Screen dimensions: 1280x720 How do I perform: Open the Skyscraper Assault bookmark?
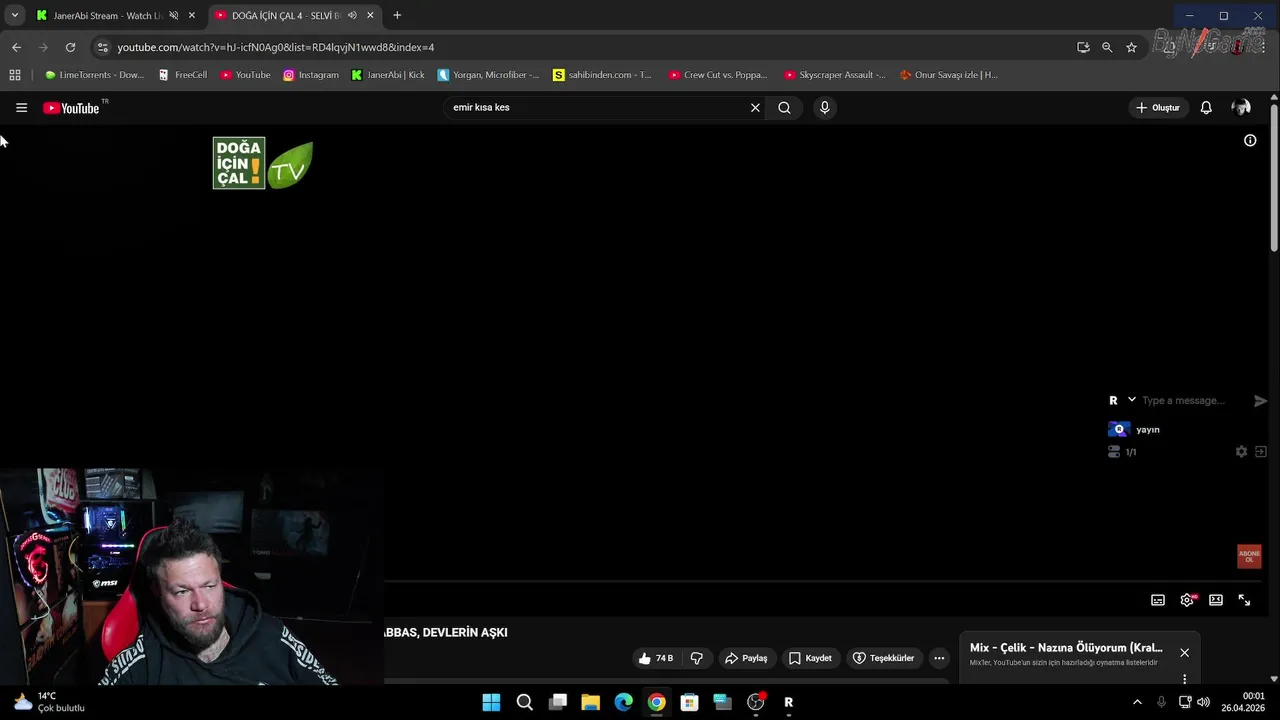(x=835, y=75)
